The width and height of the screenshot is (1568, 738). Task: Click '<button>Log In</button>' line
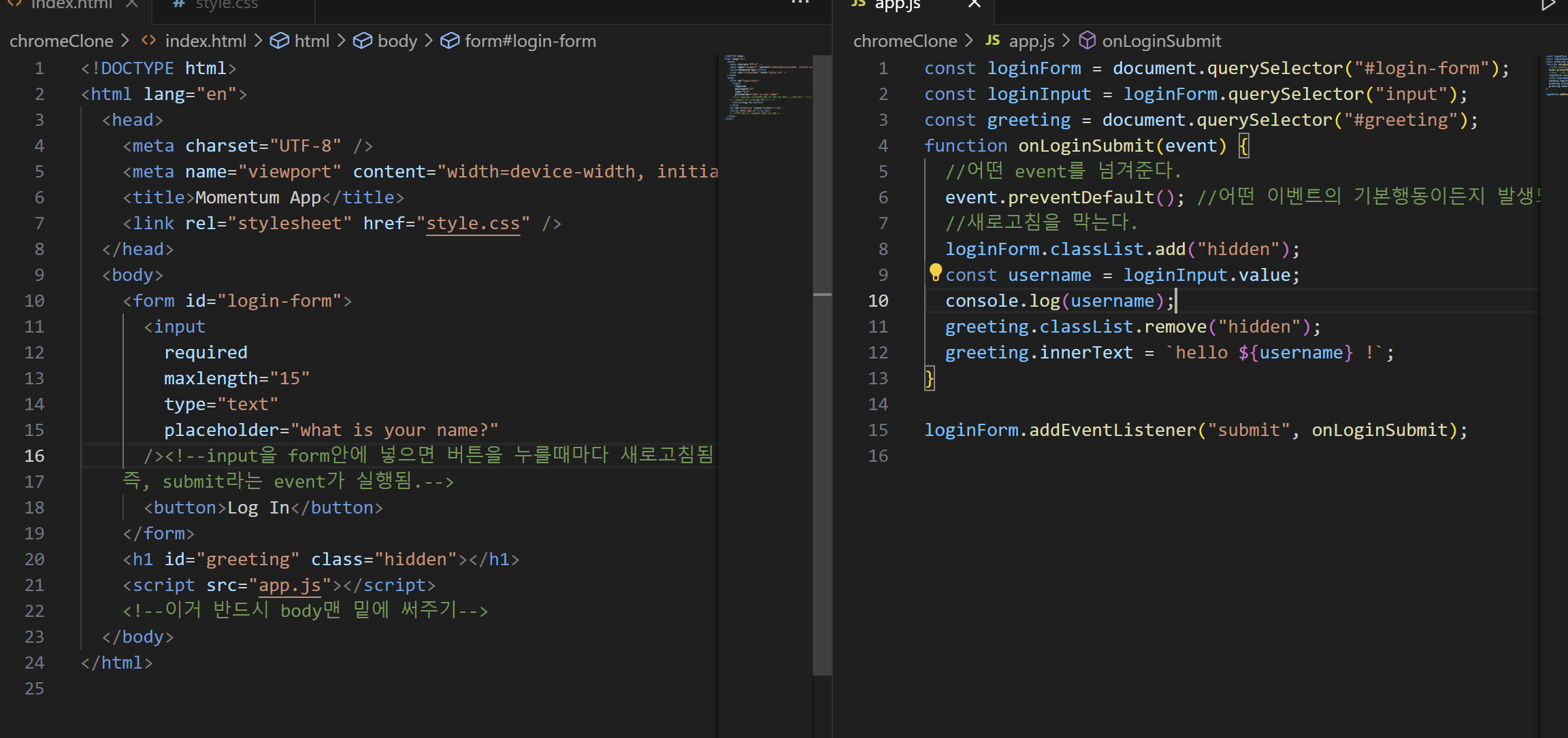pyautogui.click(x=263, y=507)
